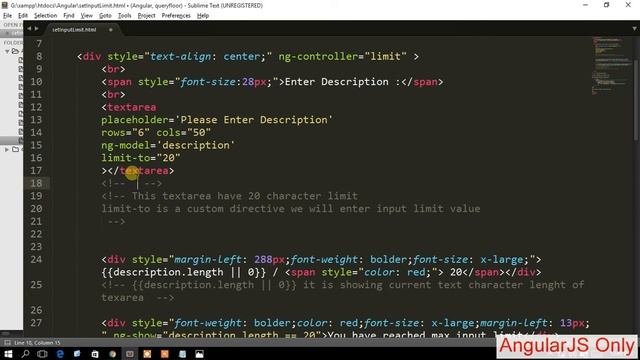Expand the collapsed second folder in sidebar
640x360 pixels.
click(7, 150)
